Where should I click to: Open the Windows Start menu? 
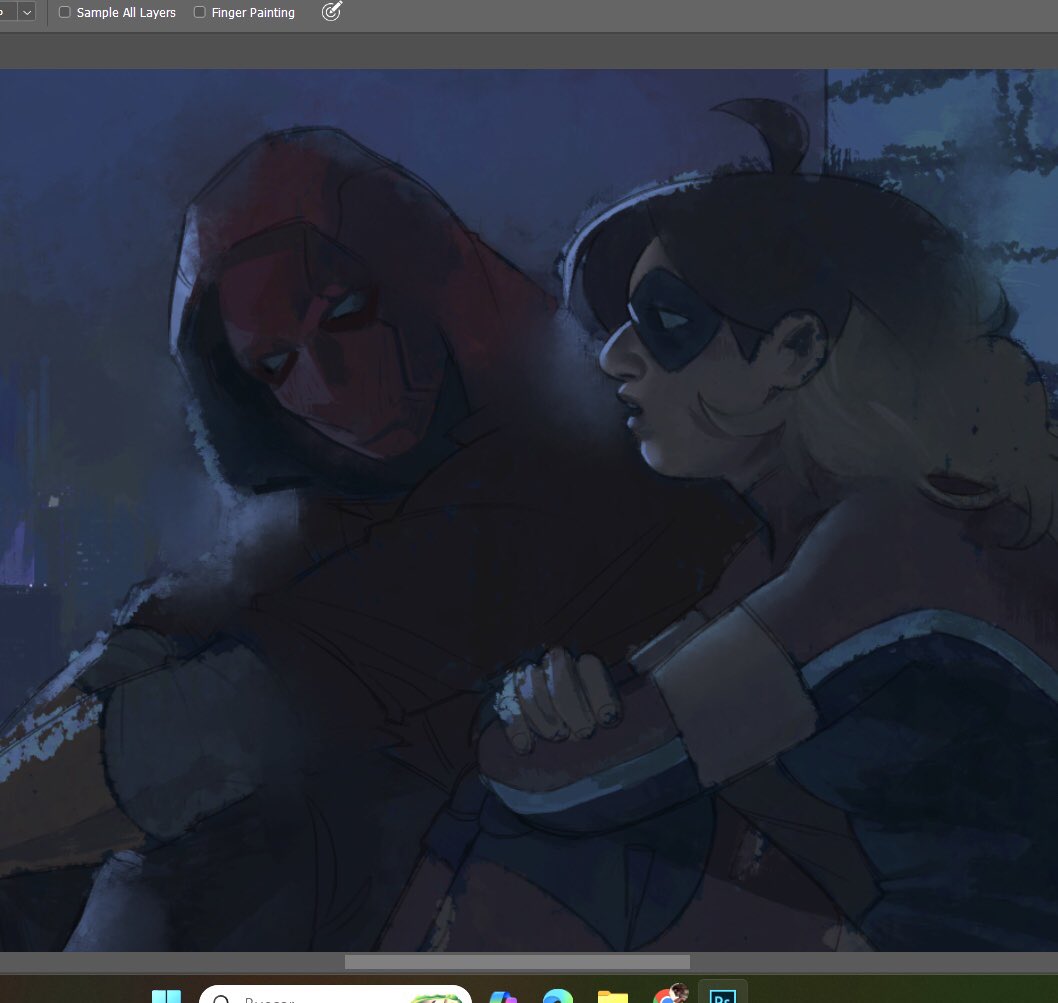166,996
